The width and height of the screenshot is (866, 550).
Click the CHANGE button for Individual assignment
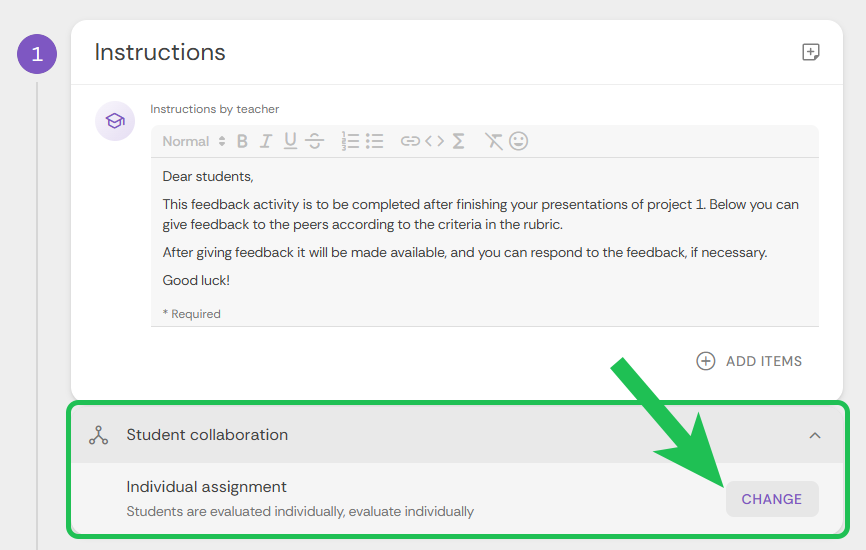point(771,499)
